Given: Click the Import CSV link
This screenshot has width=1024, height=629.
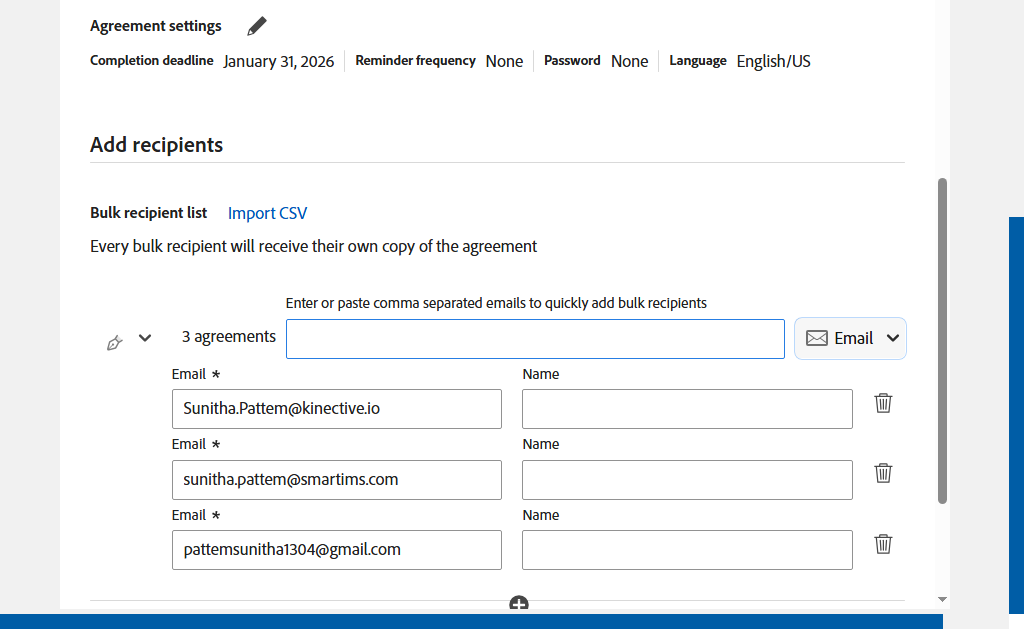Looking at the screenshot, I should 267,213.
